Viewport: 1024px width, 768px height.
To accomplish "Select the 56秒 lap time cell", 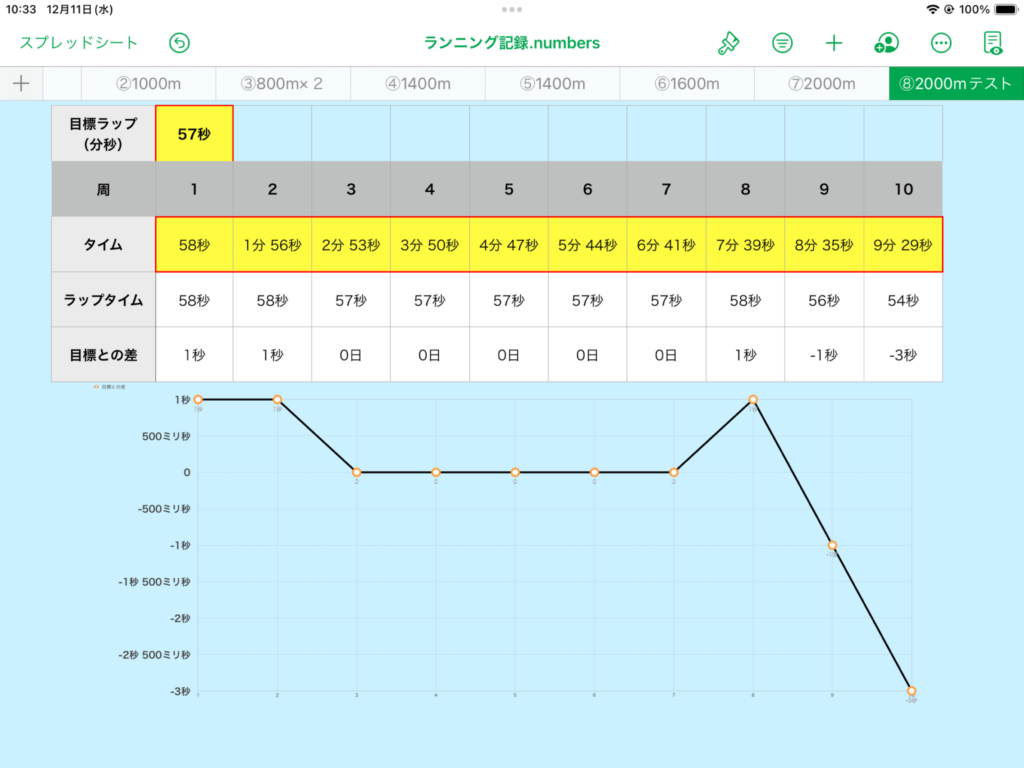I will [x=824, y=300].
